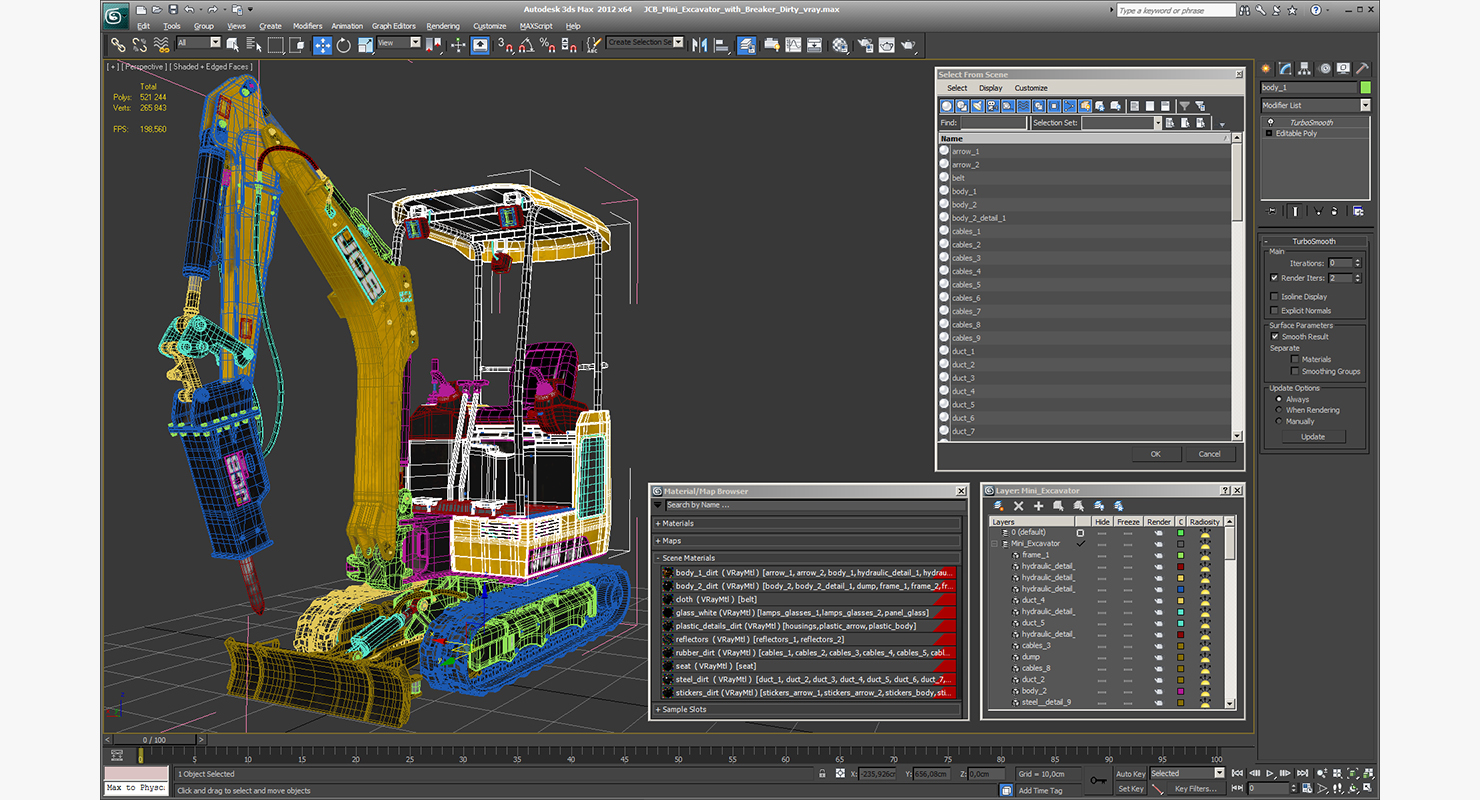1480x800 pixels.
Task: Activate Select and Uniform Scale tool
Action: (365, 45)
